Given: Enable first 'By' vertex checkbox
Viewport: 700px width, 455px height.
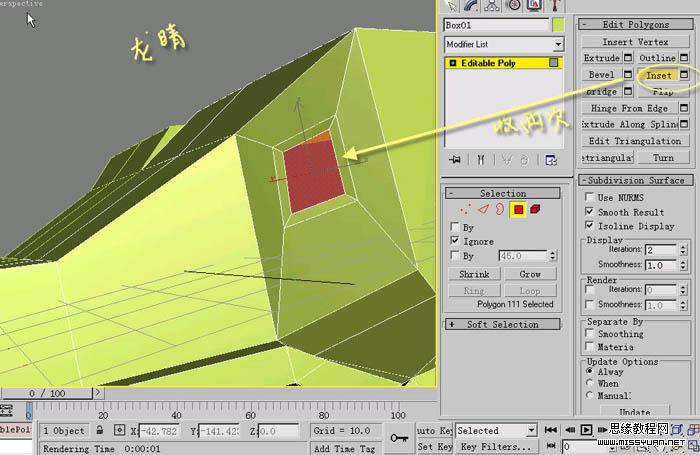Looking at the screenshot, I should click(455, 226).
